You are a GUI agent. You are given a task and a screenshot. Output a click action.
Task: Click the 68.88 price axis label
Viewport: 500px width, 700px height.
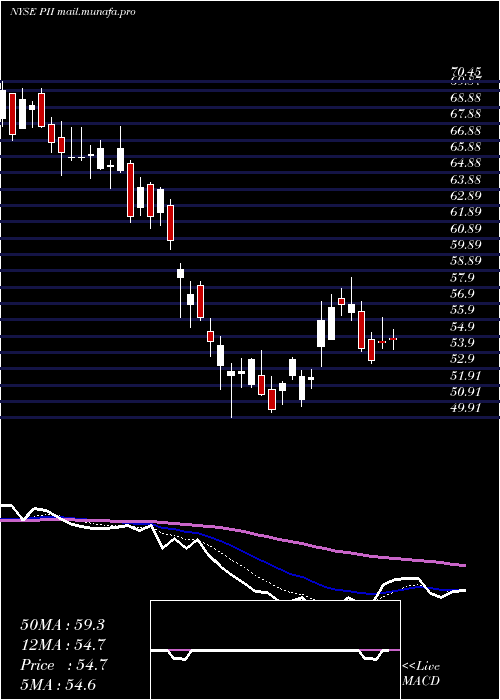tap(466, 97)
